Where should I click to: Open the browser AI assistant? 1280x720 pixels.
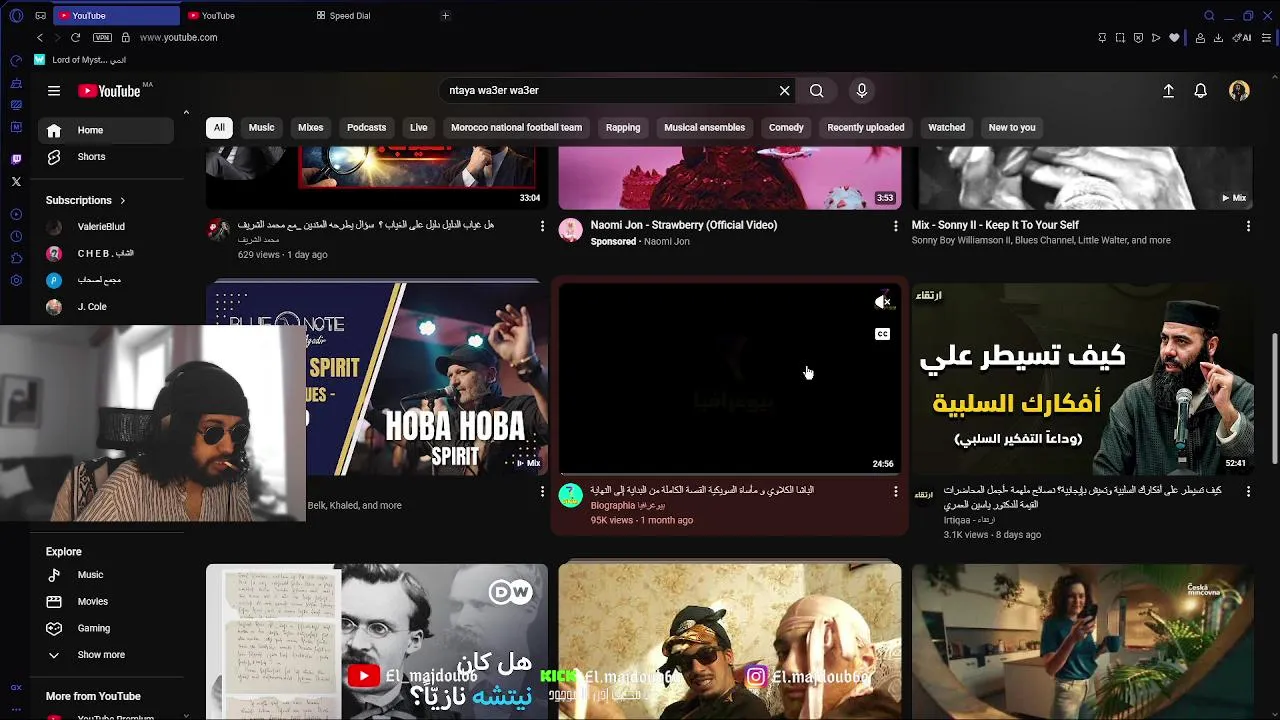tap(1244, 38)
